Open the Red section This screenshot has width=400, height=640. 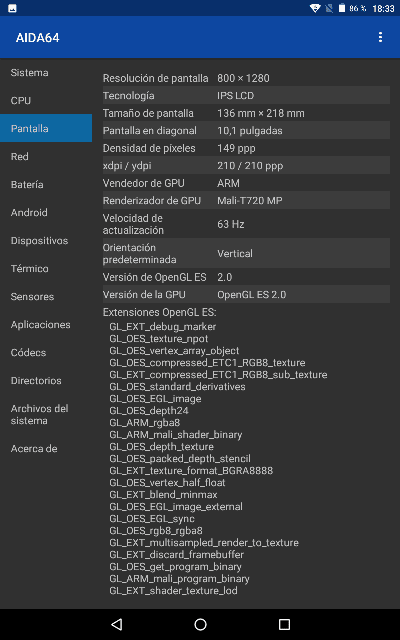click(46, 156)
